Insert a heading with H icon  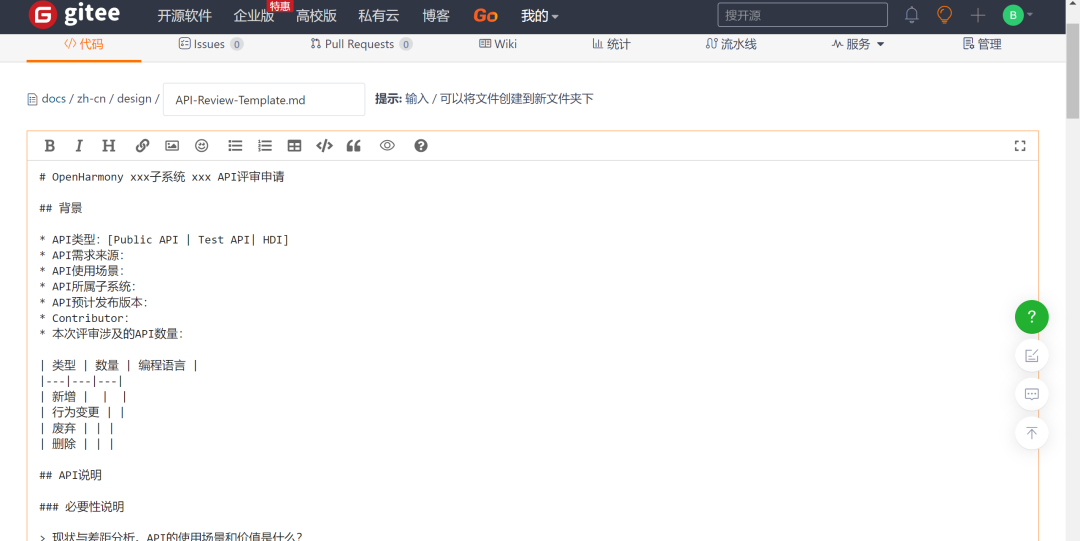108,145
